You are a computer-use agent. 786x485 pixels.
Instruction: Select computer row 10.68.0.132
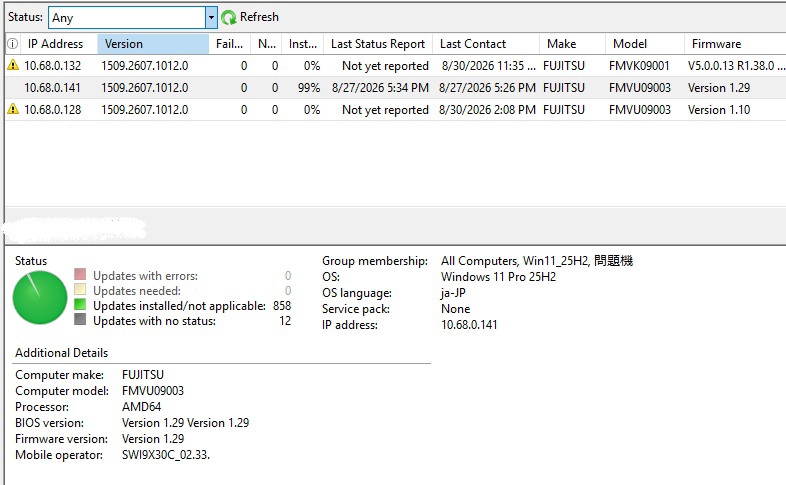pos(396,66)
